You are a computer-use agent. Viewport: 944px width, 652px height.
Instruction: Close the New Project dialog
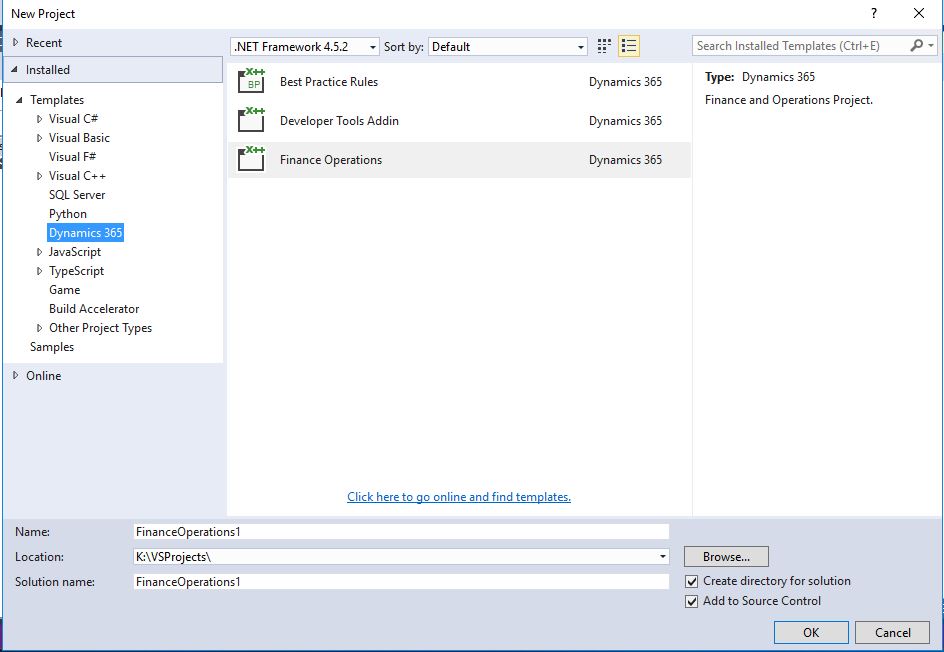tap(919, 14)
